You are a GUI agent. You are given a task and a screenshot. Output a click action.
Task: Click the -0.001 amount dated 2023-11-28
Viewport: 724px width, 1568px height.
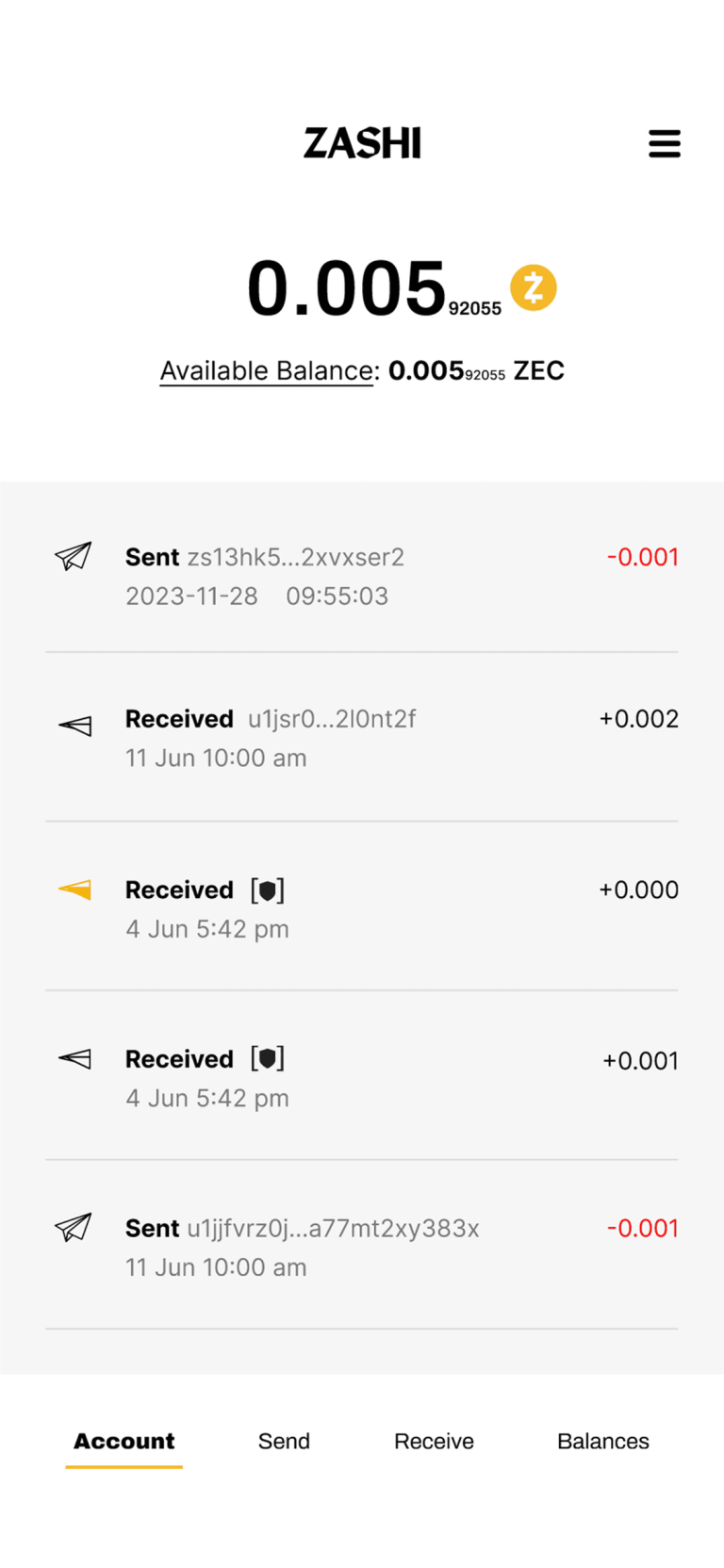point(642,557)
